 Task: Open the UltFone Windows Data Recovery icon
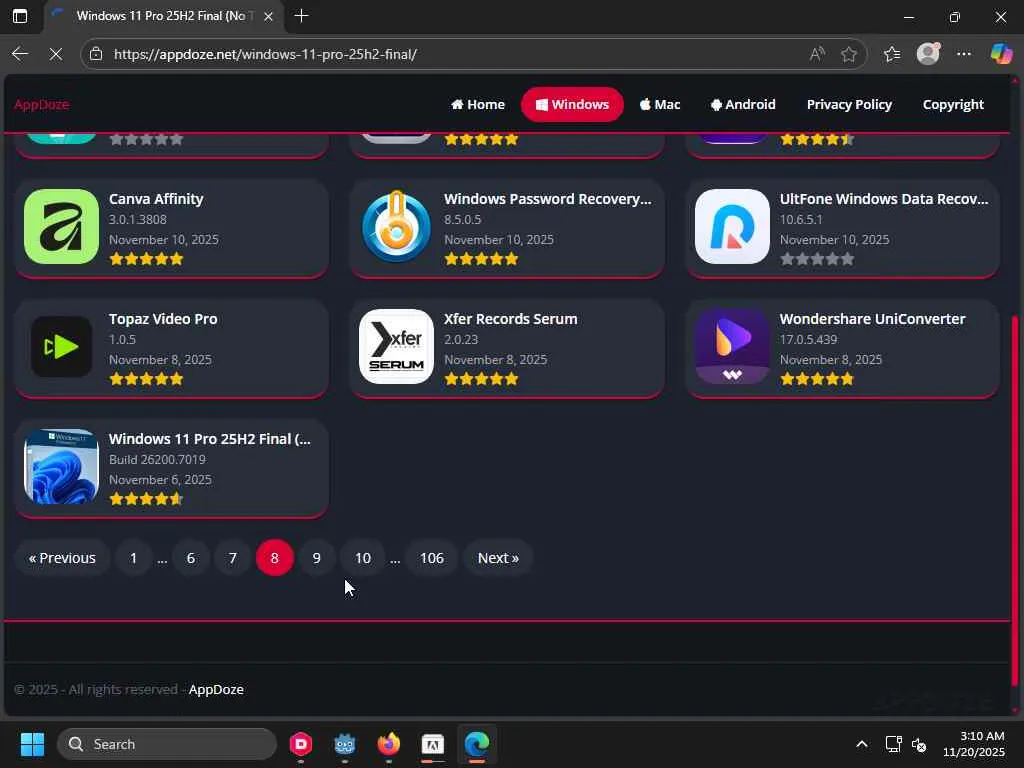(732, 227)
